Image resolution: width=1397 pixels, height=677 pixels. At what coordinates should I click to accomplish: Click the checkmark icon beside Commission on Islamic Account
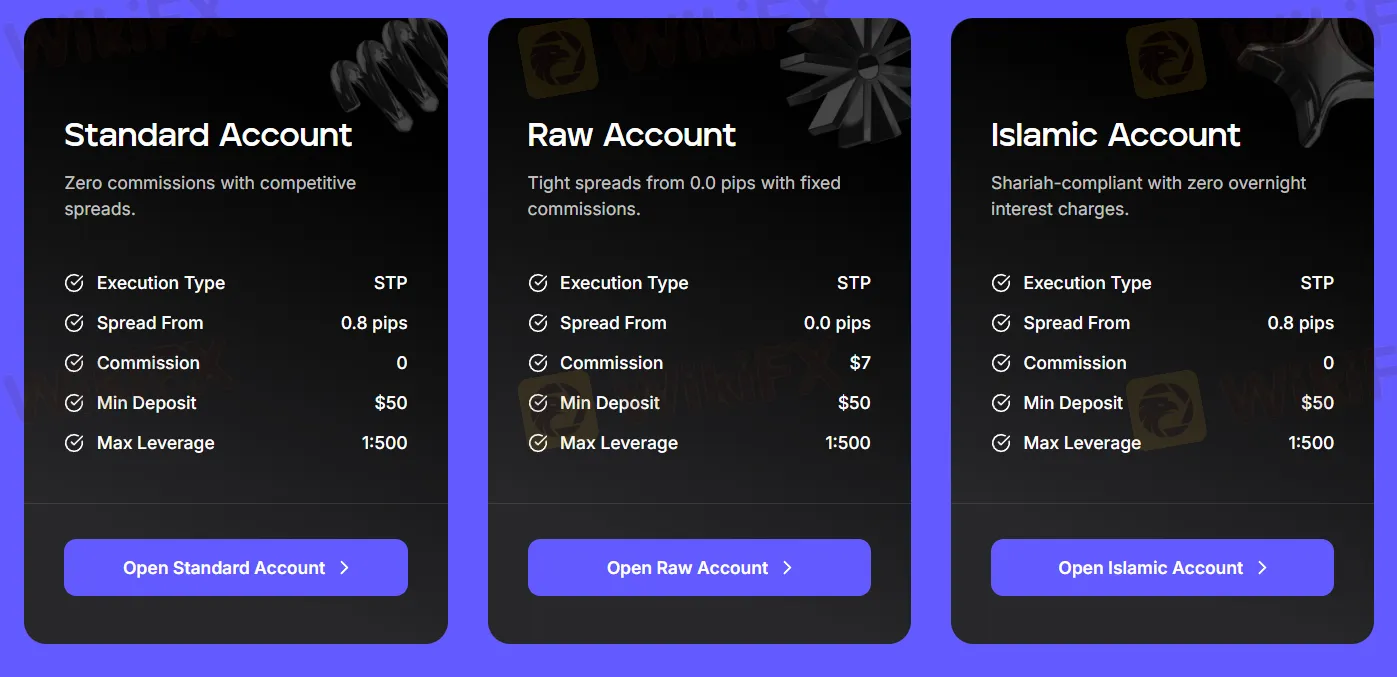[1001, 363]
